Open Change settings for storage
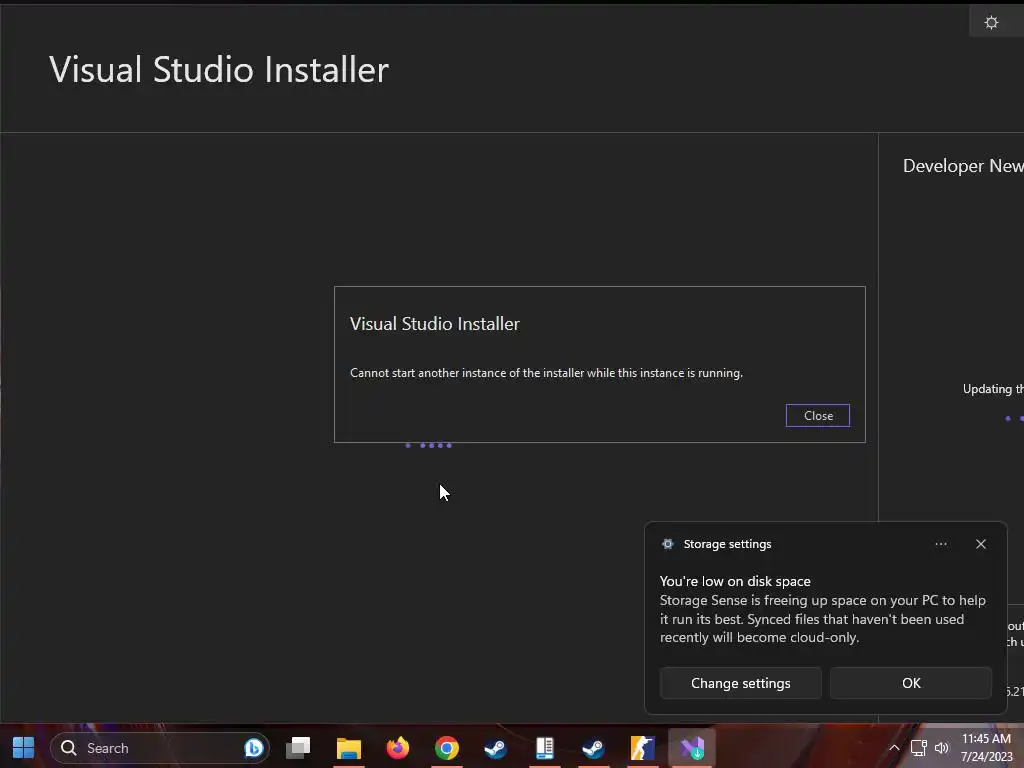Viewport: 1024px width, 768px height. (x=741, y=683)
